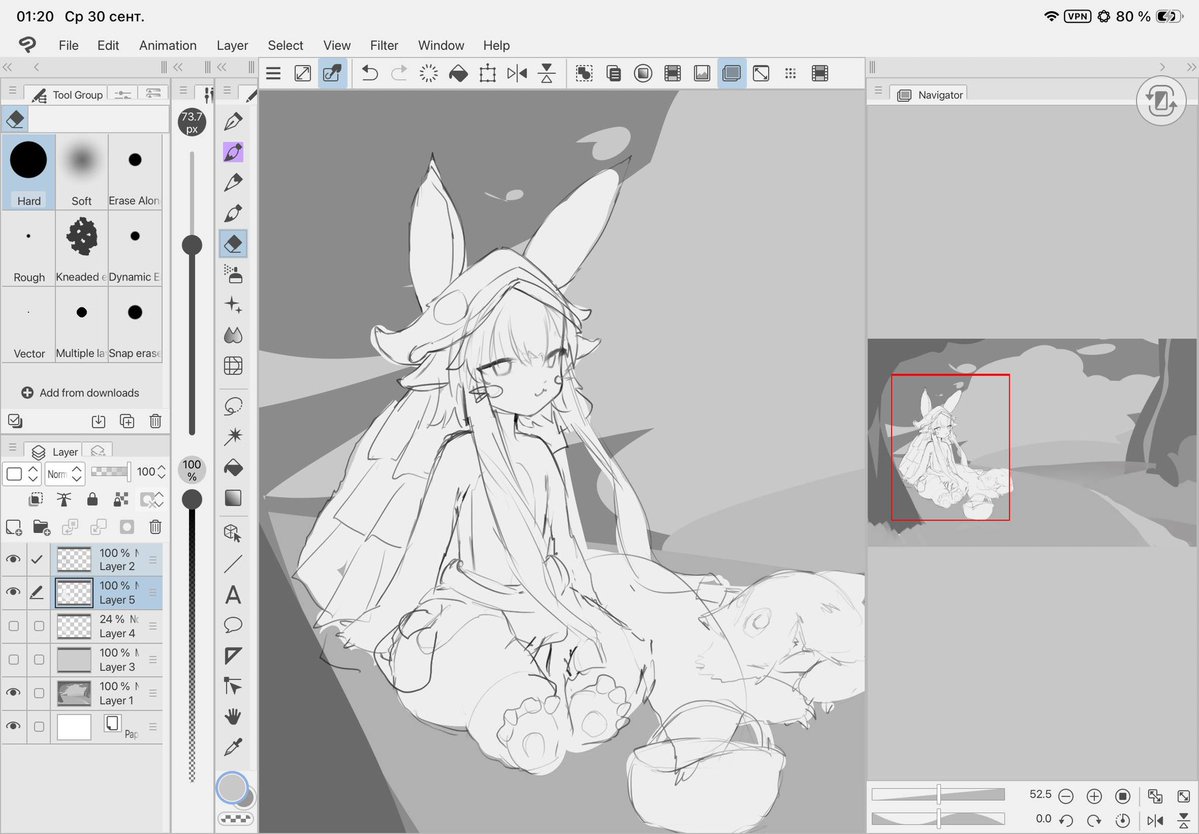Screen dimensions: 1199x834
Task: Hide Layer 1 with its eye icon
Action: (13, 693)
